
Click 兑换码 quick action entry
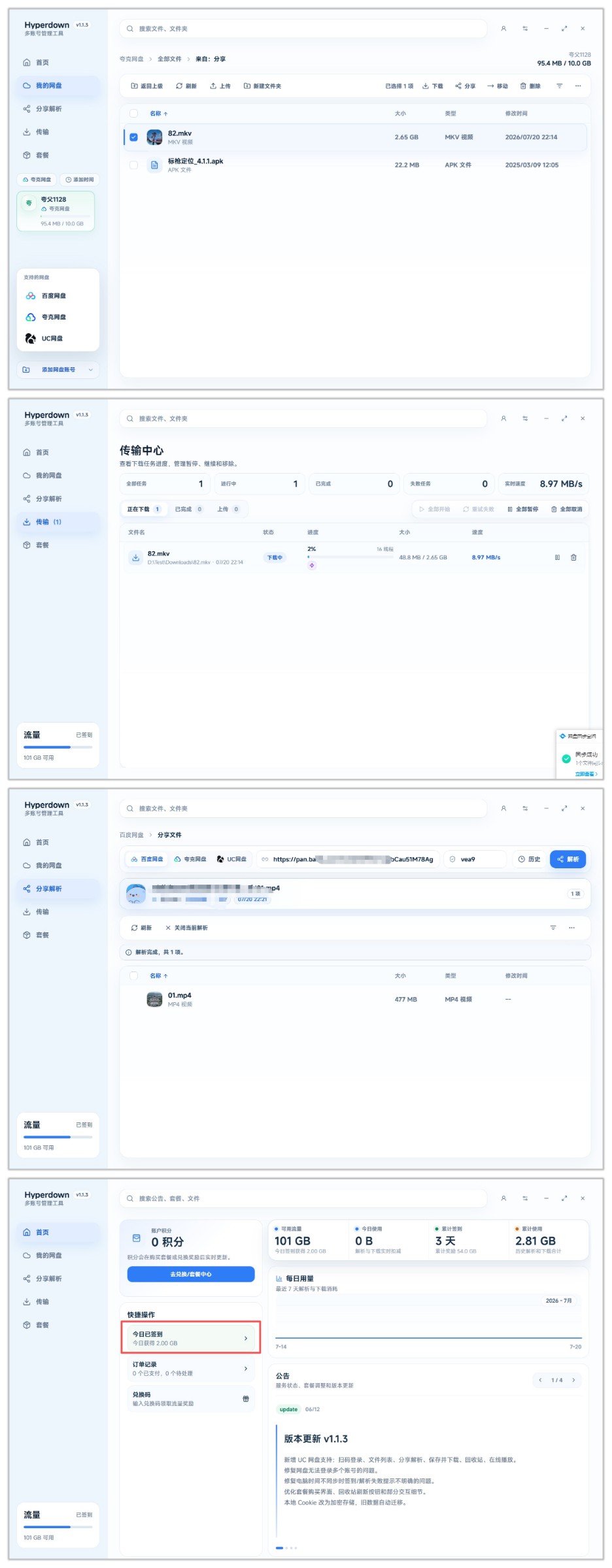coord(191,1399)
